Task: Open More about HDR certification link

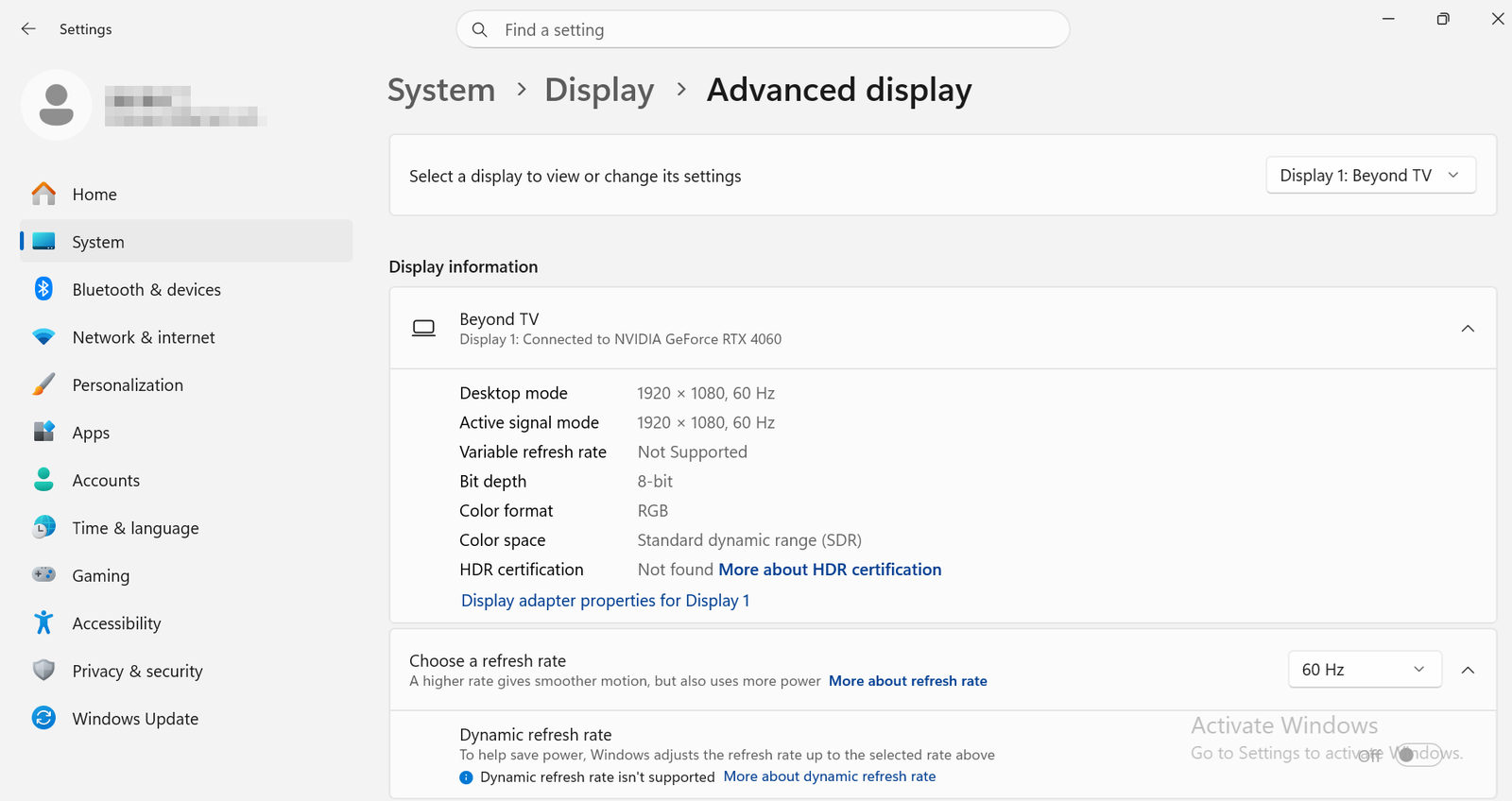Action: (x=830, y=570)
